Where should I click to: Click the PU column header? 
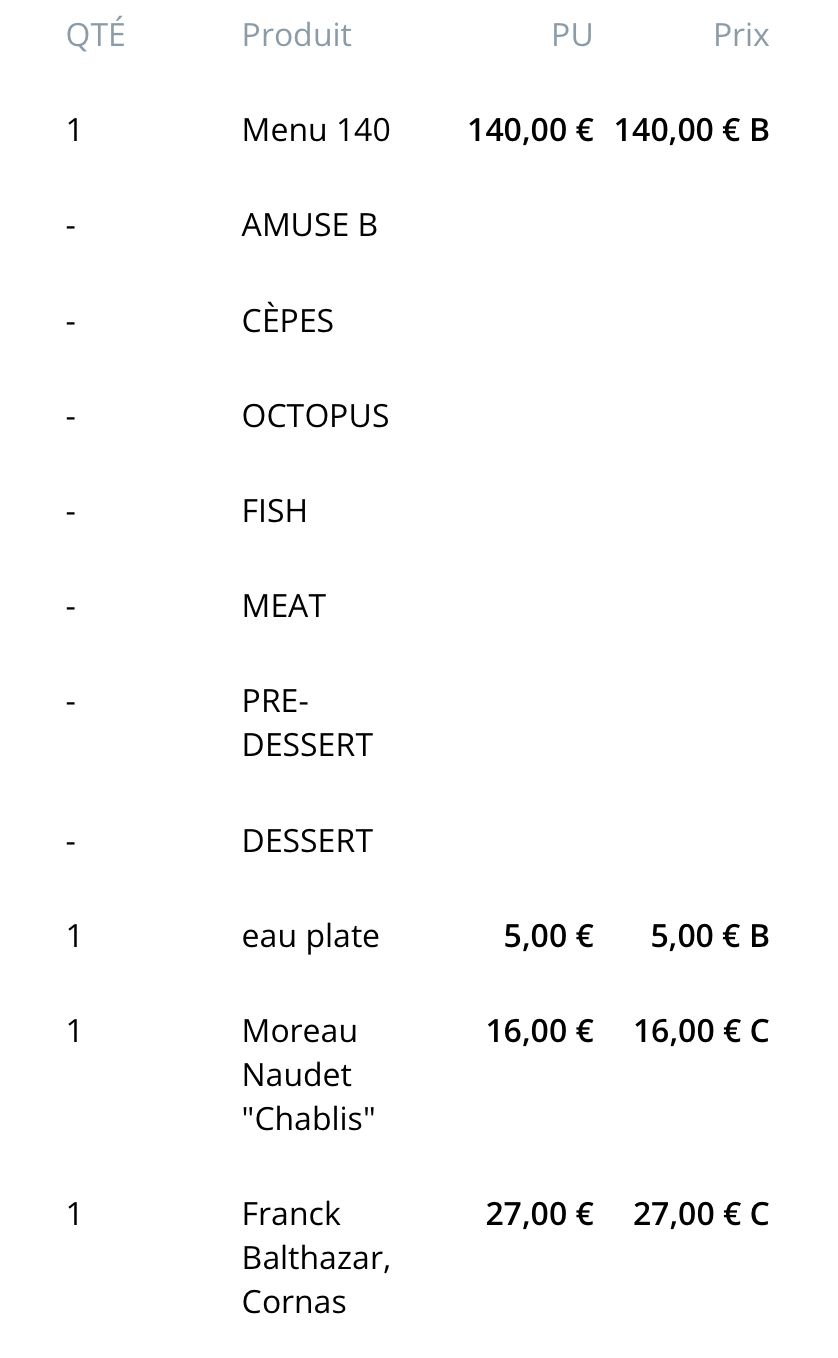click(x=572, y=35)
